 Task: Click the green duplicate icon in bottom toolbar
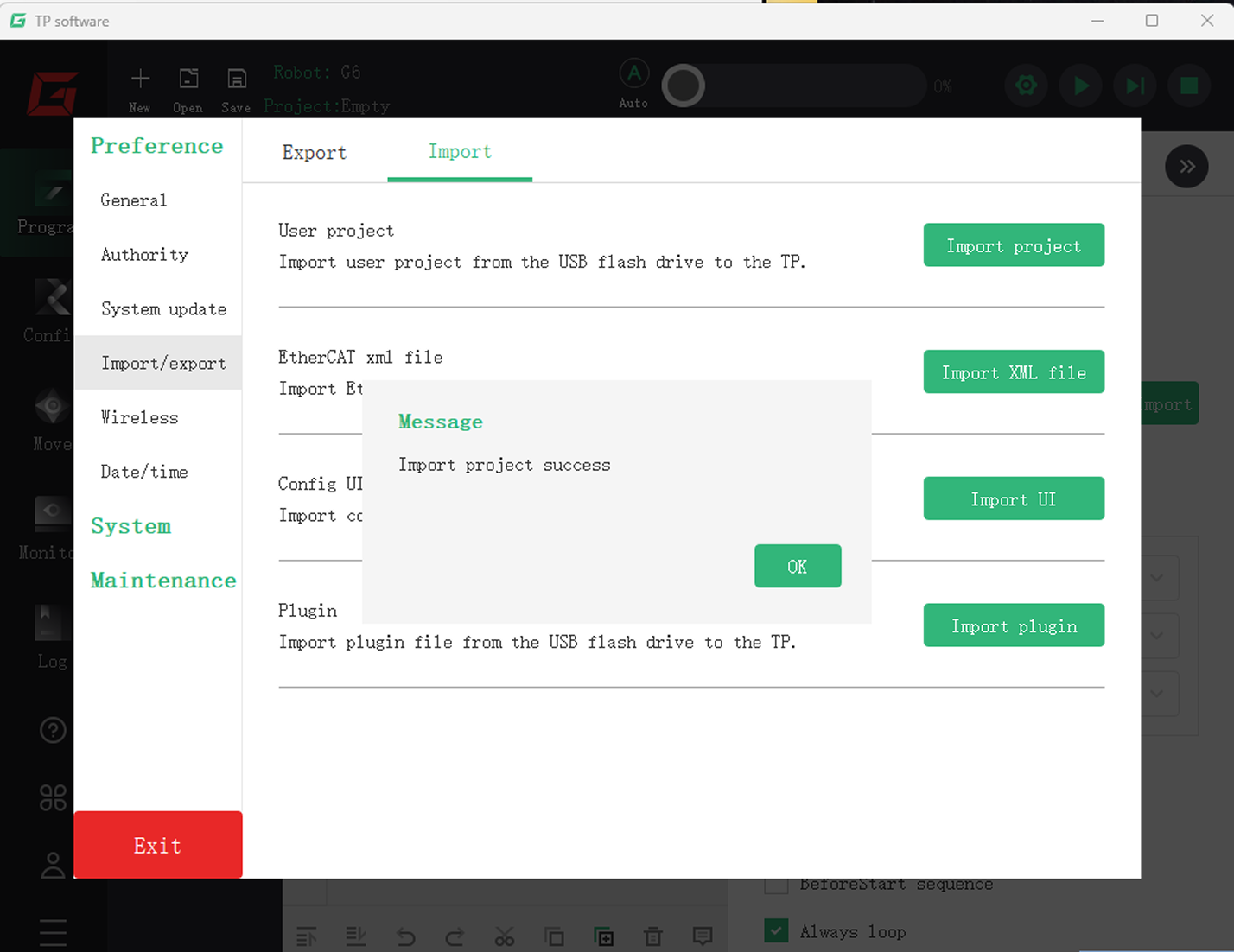(604, 936)
